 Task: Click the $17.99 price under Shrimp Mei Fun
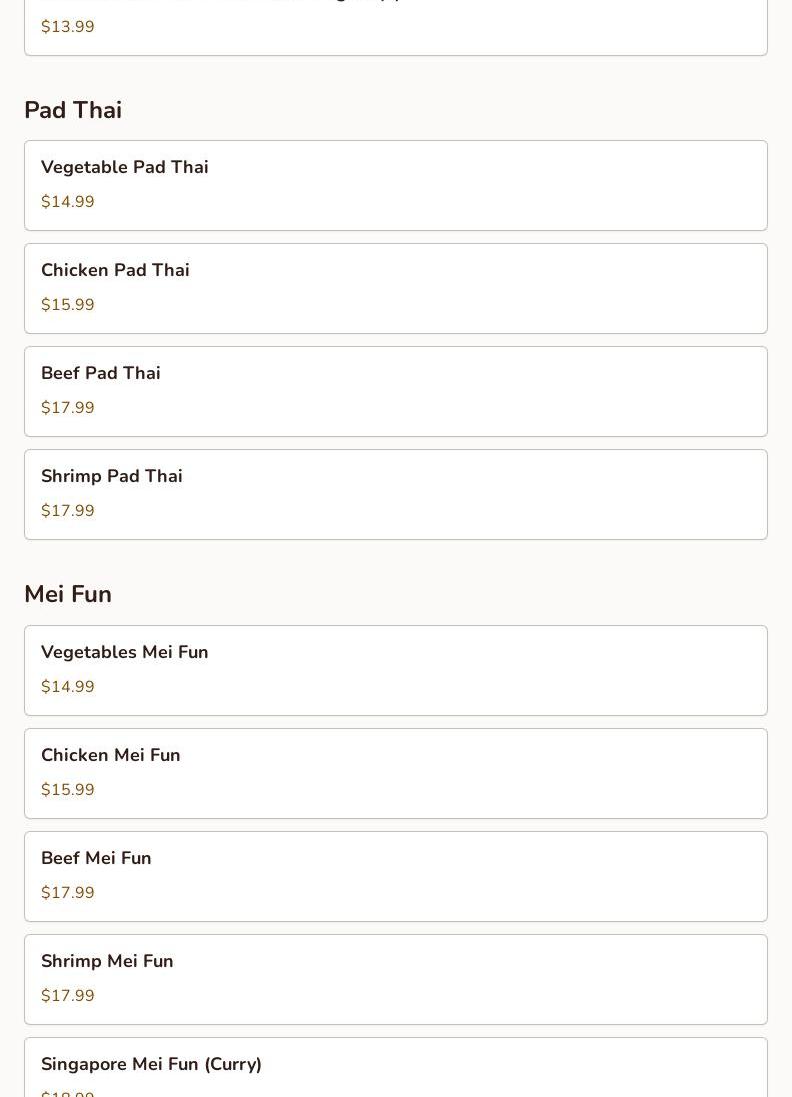click(68, 996)
